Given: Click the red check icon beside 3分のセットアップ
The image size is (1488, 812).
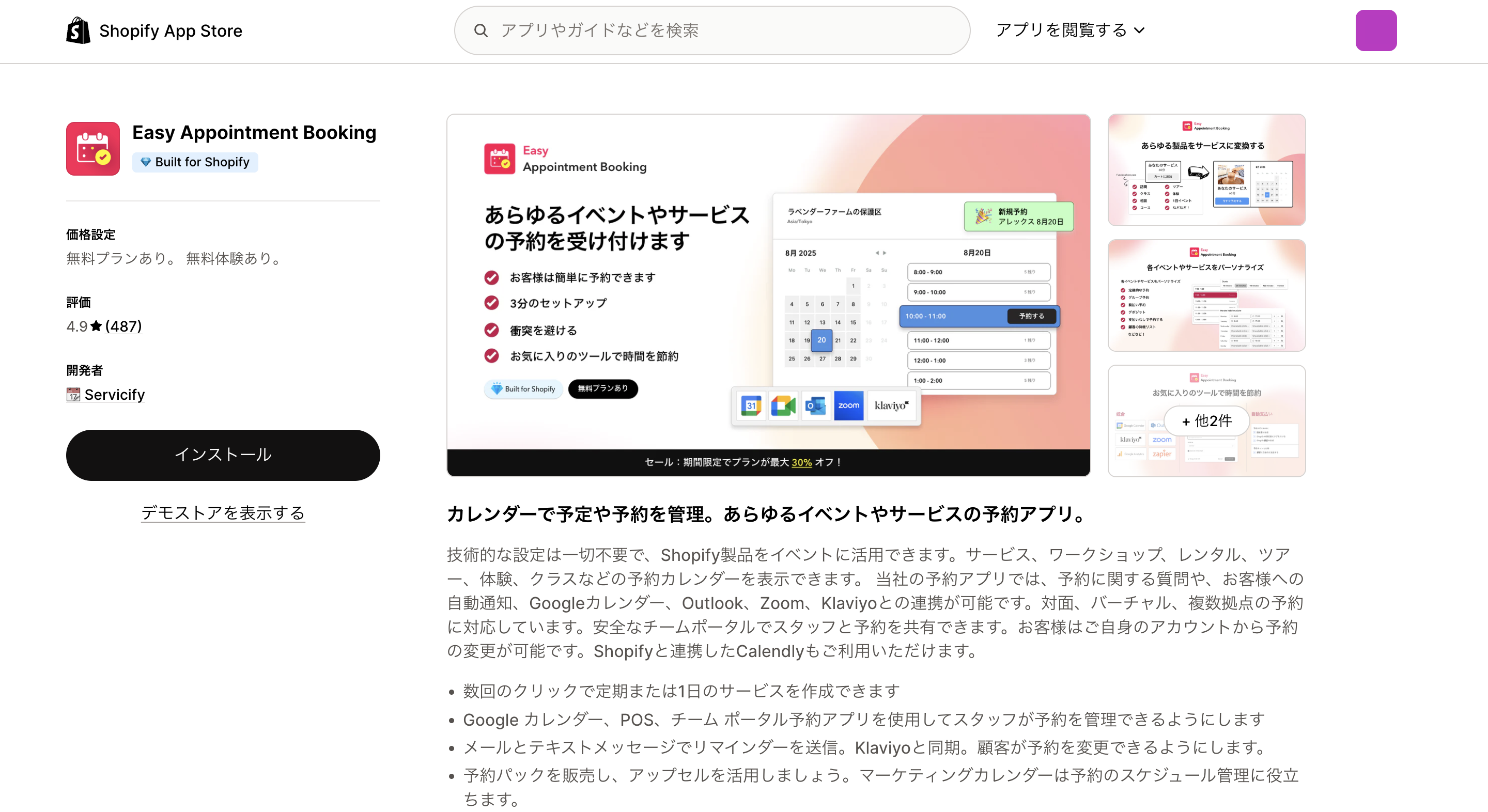Looking at the screenshot, I should coord(491,303).
